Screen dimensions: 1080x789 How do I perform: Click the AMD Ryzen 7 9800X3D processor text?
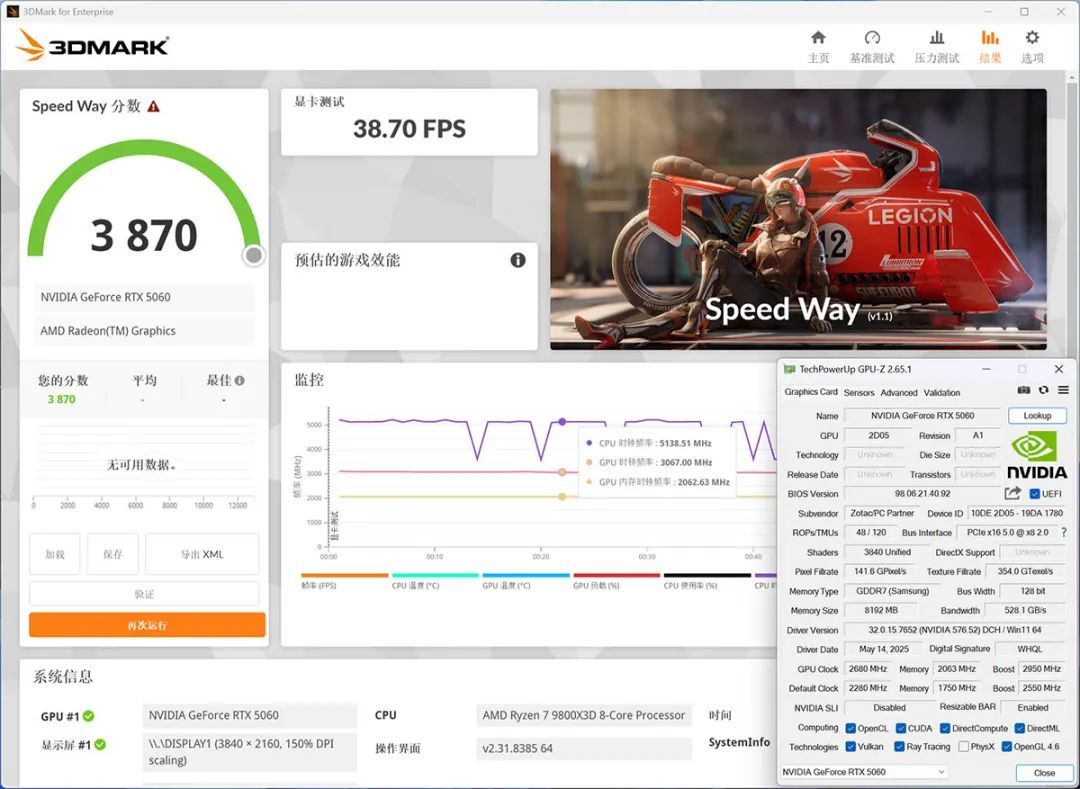[x=583, y=715]
